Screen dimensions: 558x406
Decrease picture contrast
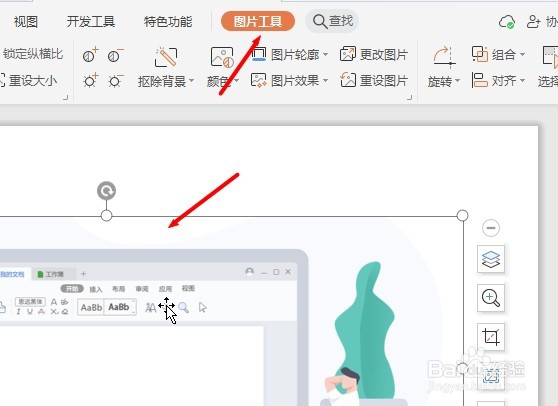click(115, 56)
